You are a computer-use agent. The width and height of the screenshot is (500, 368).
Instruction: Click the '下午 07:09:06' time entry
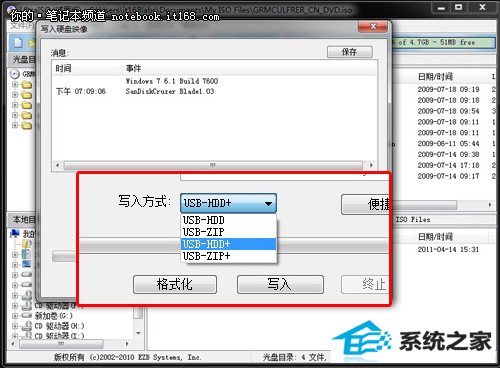tap(81, 91)
